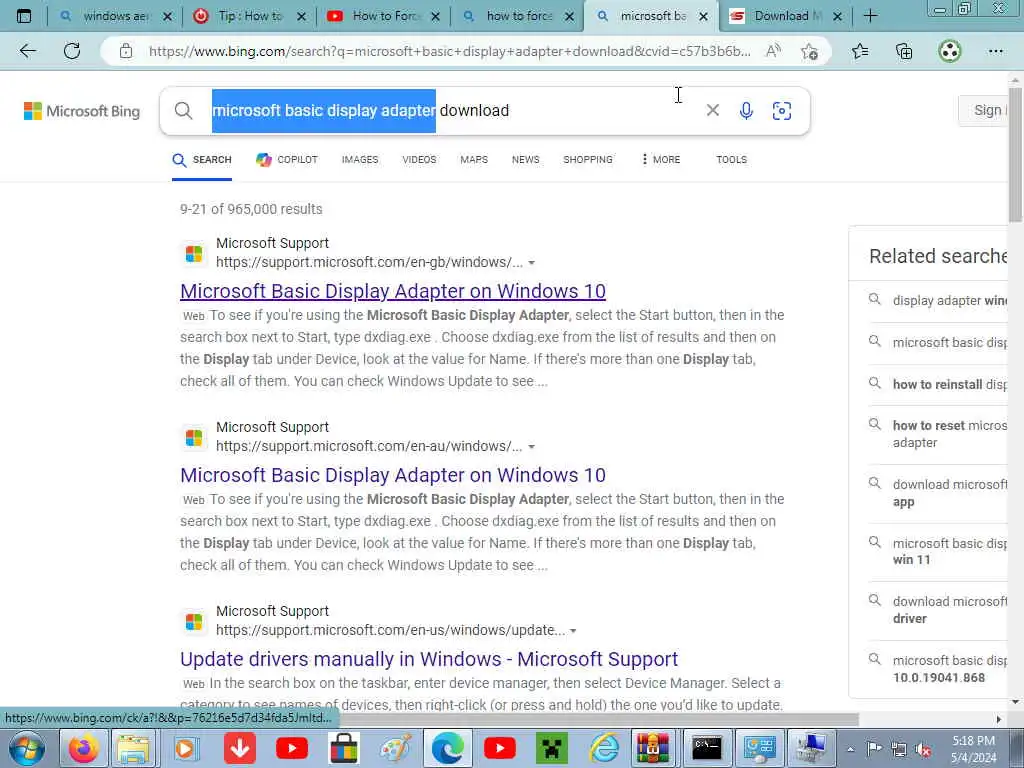Close the 'how to force' tab

pyautogui.click(x=569, y=16)
